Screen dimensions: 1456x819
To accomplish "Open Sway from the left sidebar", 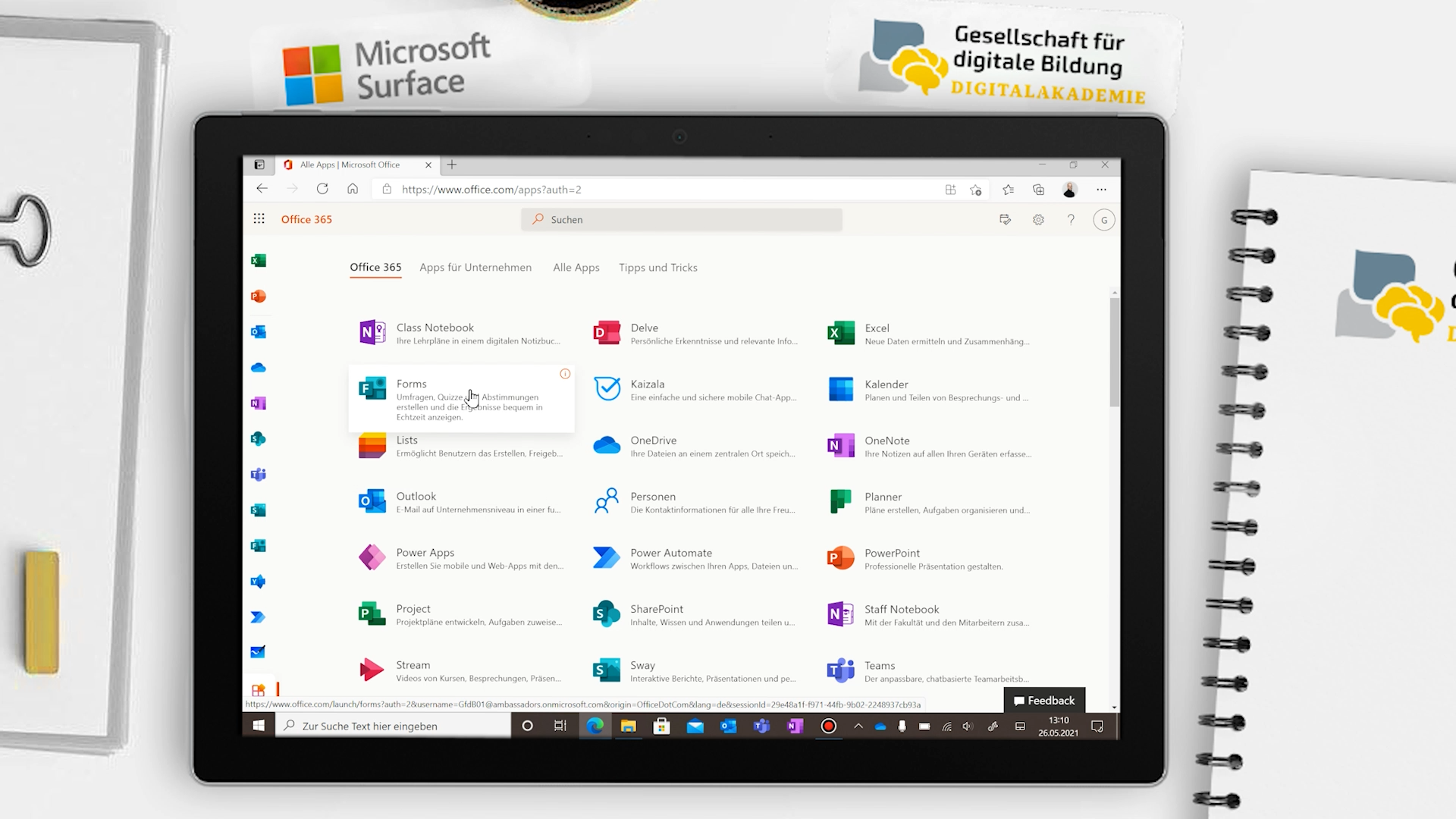I will [x=259, y=510].
